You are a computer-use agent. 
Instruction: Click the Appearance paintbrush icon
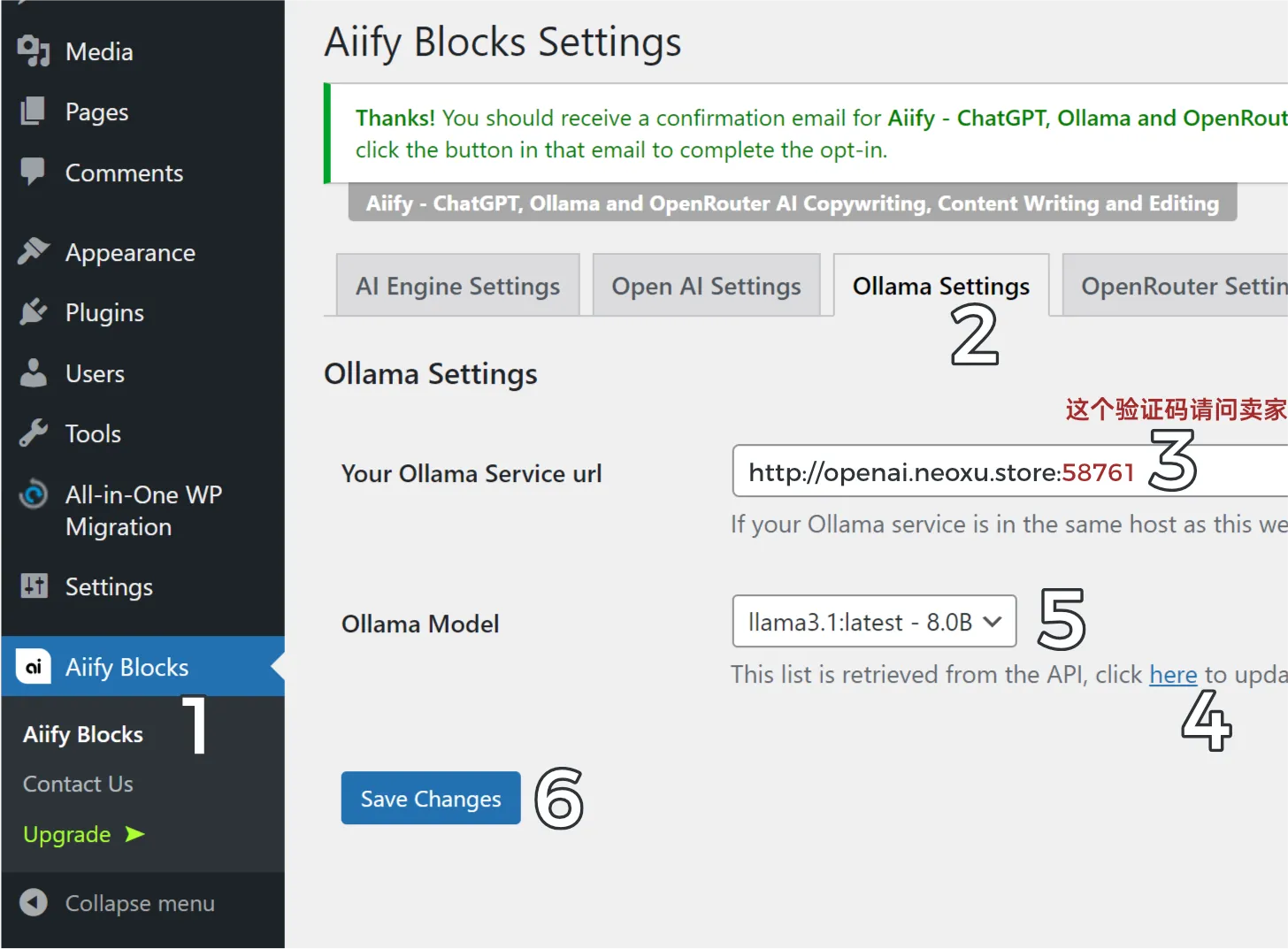[34, 252]
